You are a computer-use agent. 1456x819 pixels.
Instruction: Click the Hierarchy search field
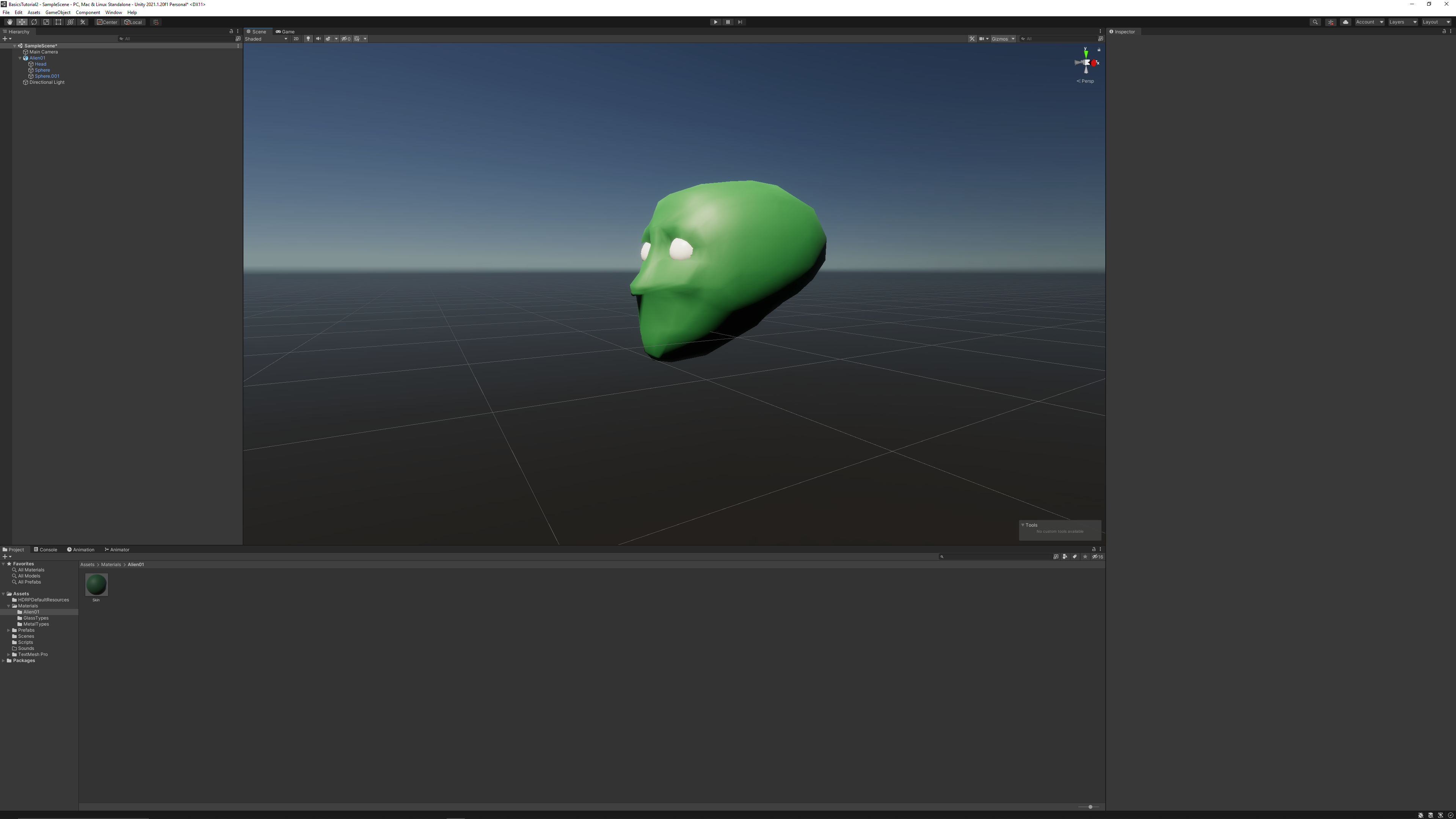tap(176, 39)
